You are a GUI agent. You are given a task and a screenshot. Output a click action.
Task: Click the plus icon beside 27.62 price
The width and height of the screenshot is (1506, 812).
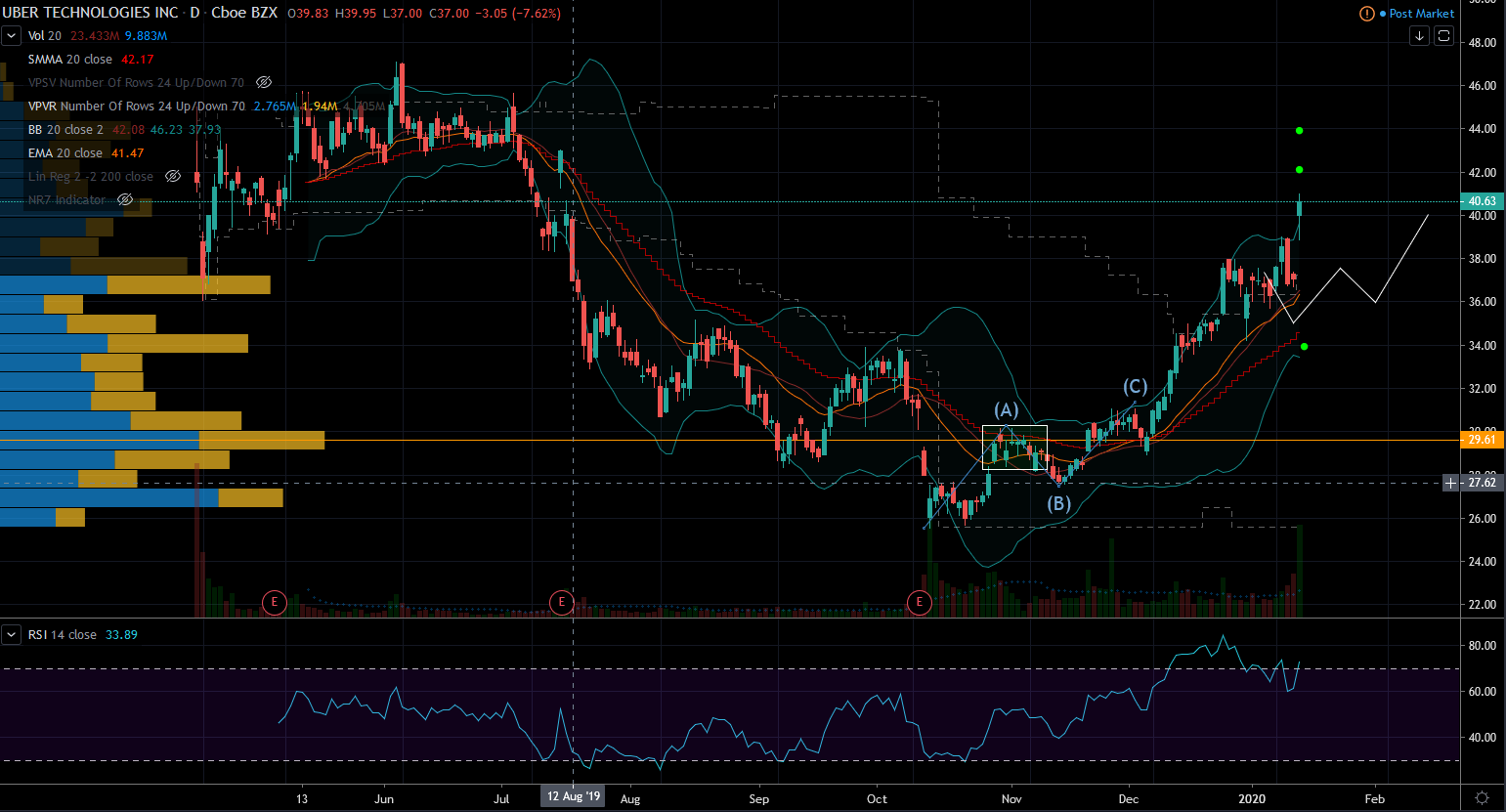point(1451,483)
